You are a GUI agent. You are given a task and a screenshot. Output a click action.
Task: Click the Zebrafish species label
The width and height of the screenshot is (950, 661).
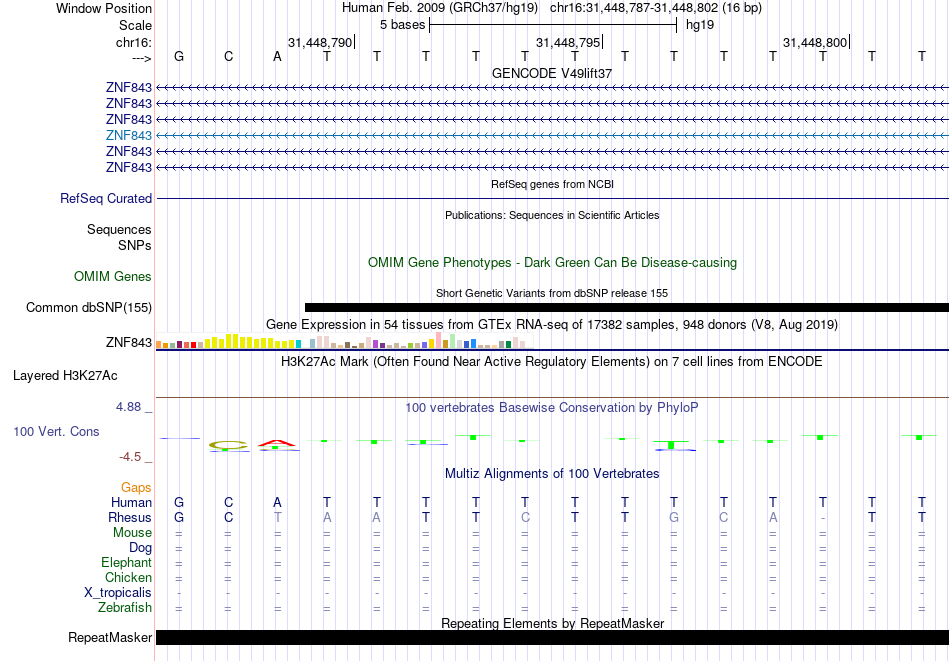pos(125,607)
